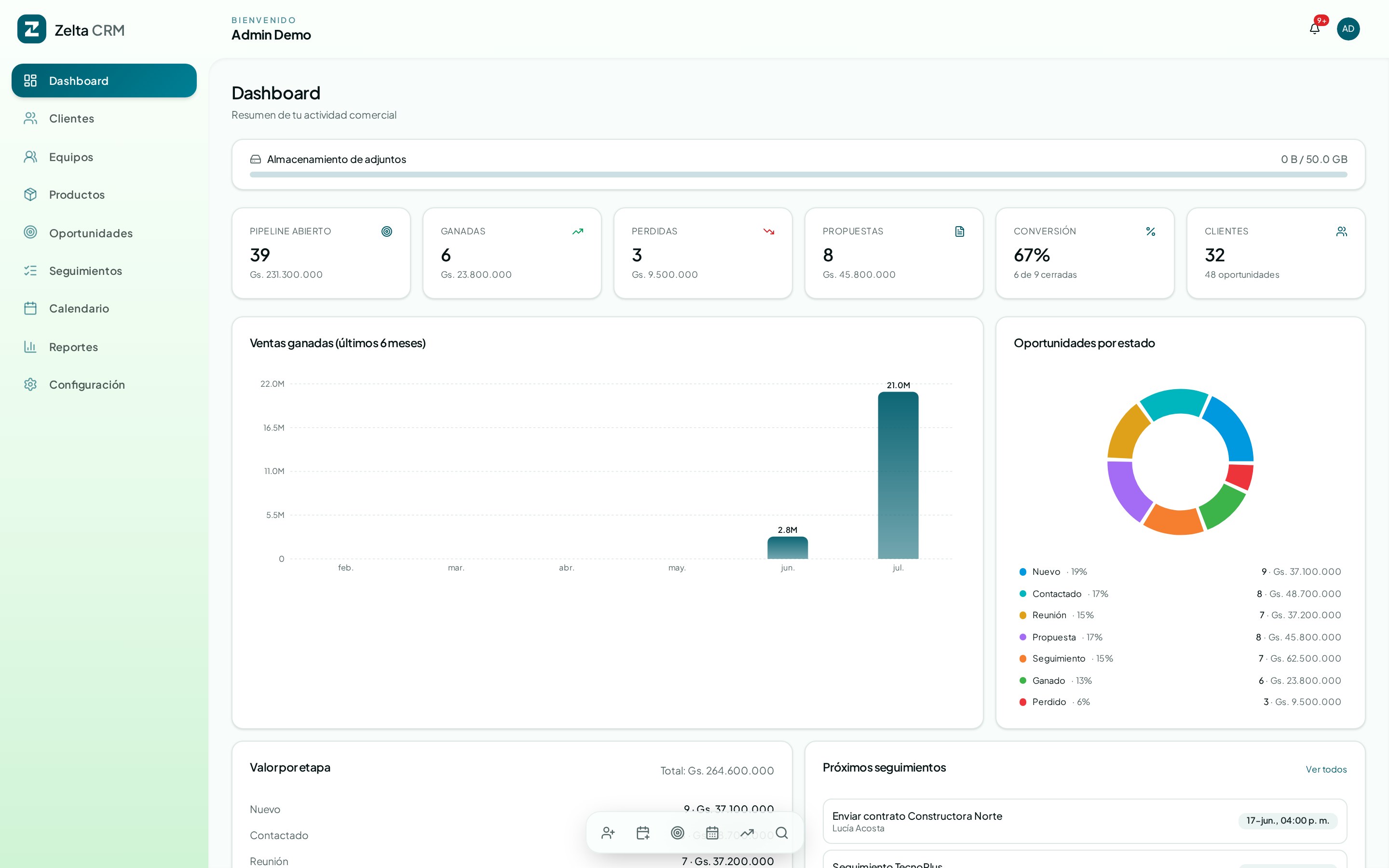
Task: Click the orange Seguimiento donut segment
Action: coord(1174,521)
